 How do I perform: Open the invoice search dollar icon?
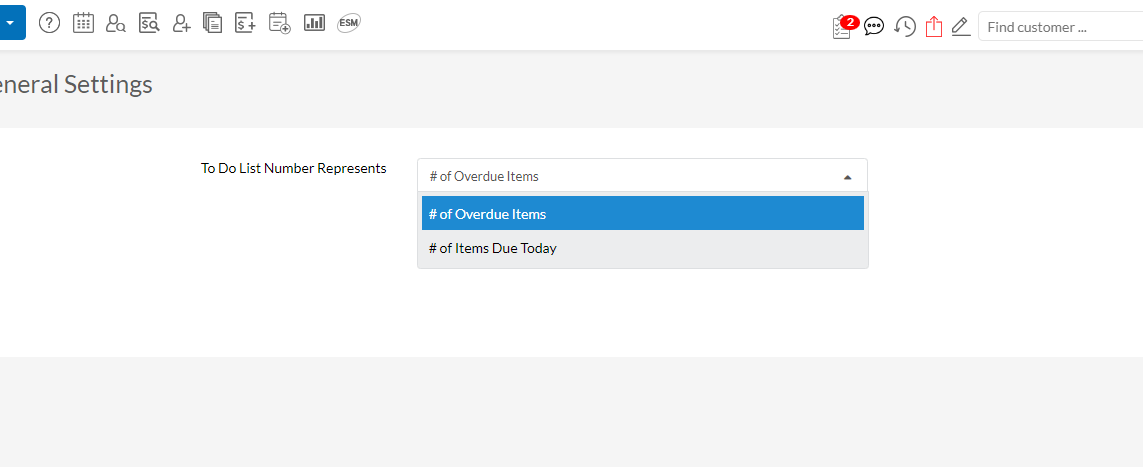point(149,23)
